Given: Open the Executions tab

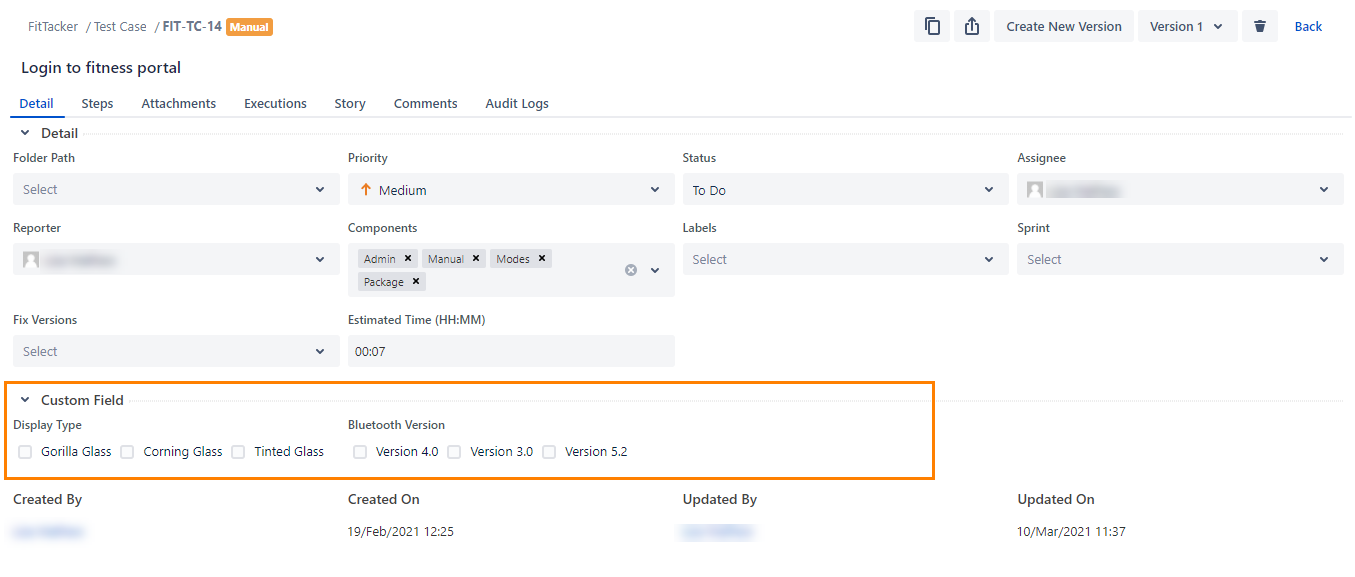Looking at the screenshot, I should (275, 103).
